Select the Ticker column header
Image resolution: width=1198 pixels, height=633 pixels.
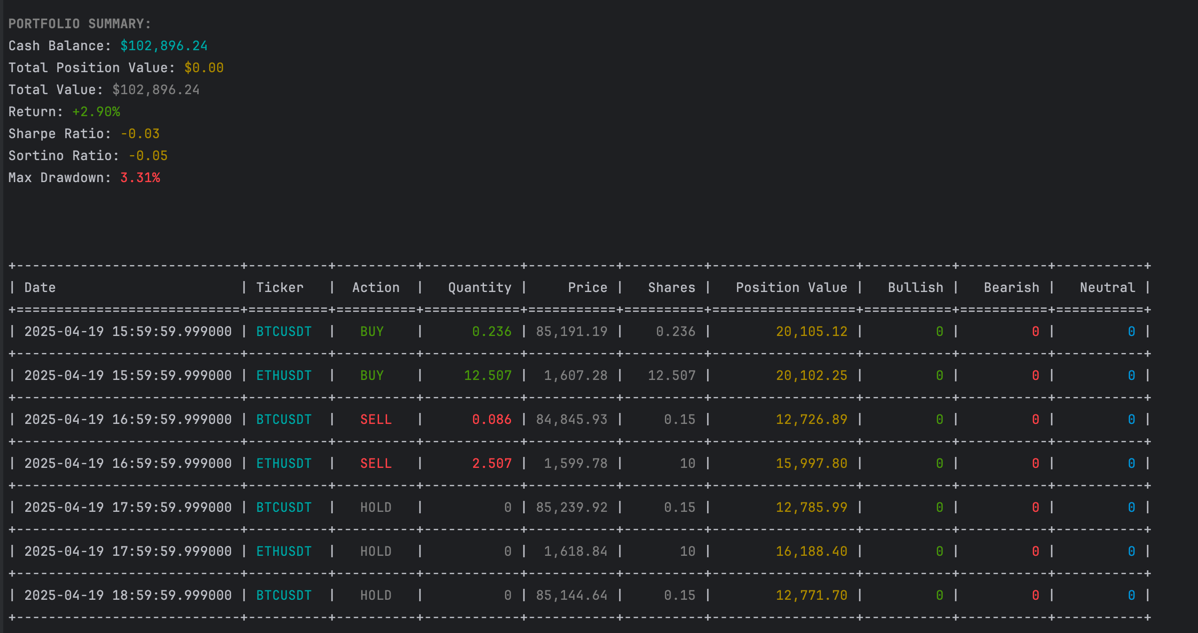(280, 287)
